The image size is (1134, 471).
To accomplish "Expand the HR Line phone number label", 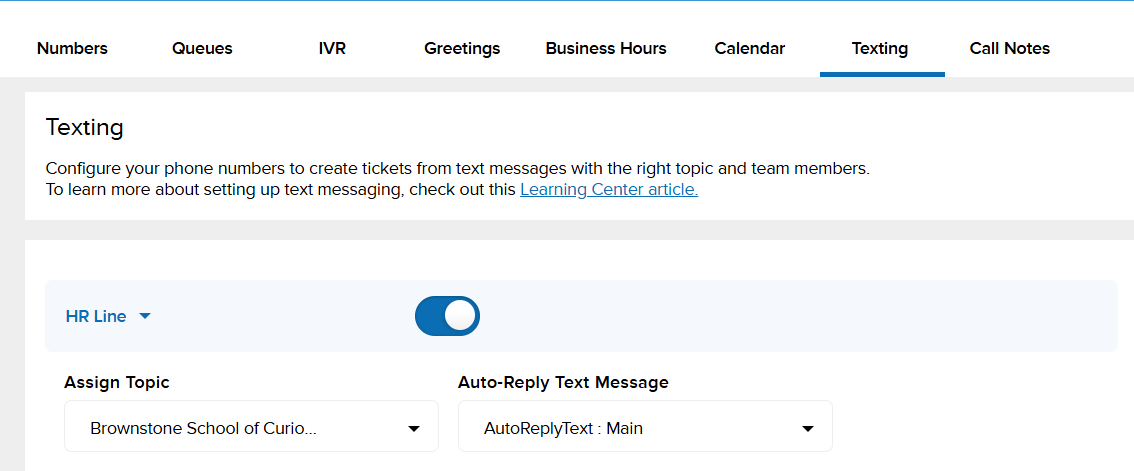I will [96, 316].
